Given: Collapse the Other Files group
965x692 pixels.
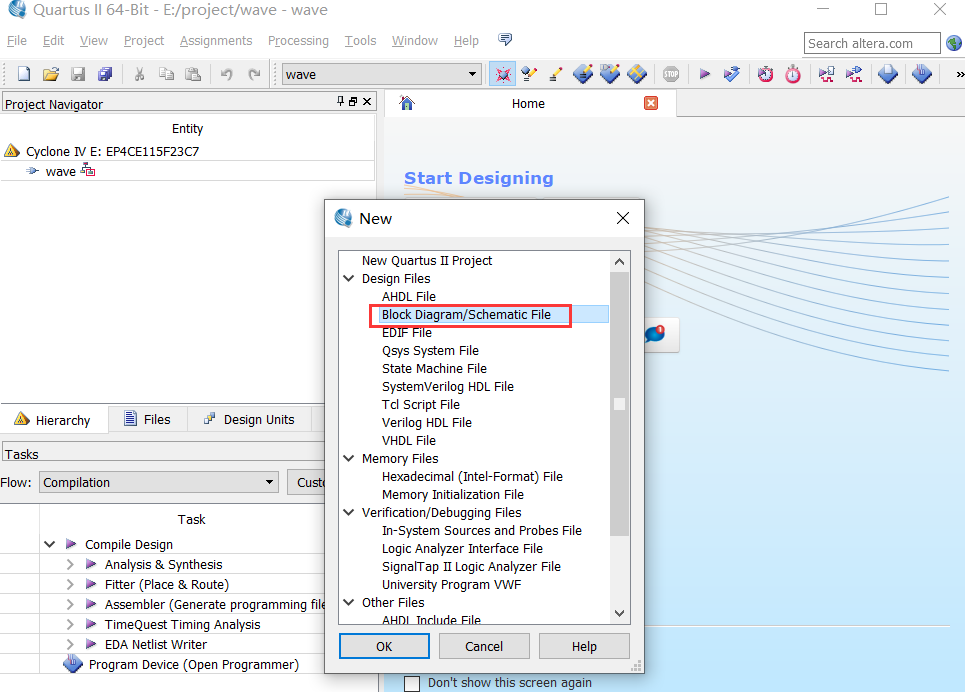Looking at the screenshot, I should tap(348, 602).
